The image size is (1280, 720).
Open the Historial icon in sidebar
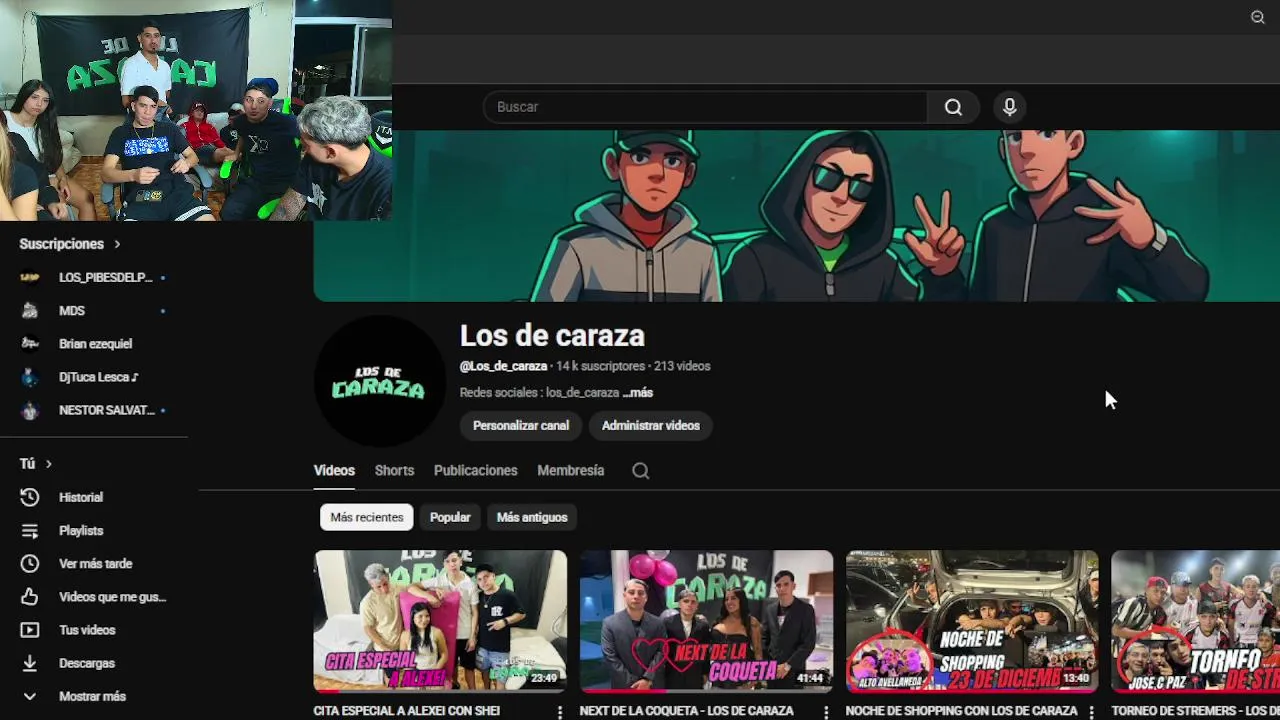(x=30, y=497)
